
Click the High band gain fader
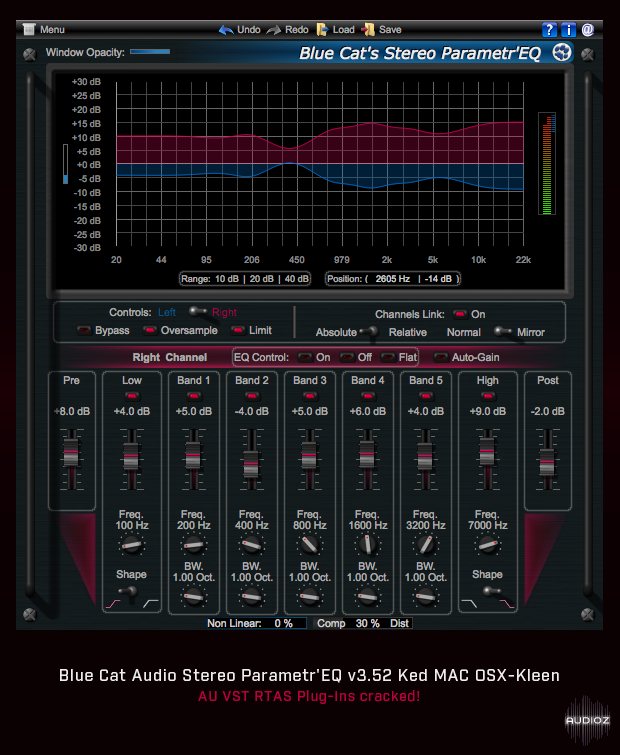point(487,451)
